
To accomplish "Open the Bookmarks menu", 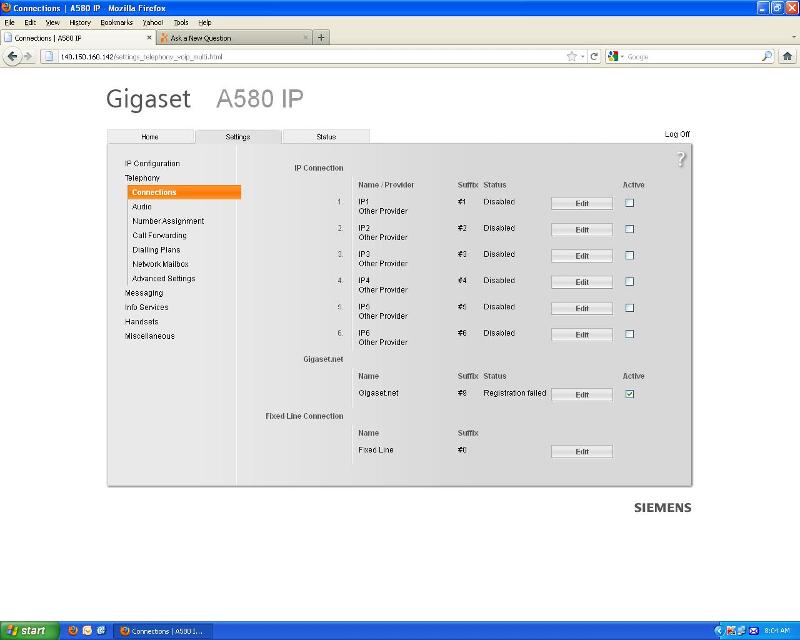I will point(116,22).
